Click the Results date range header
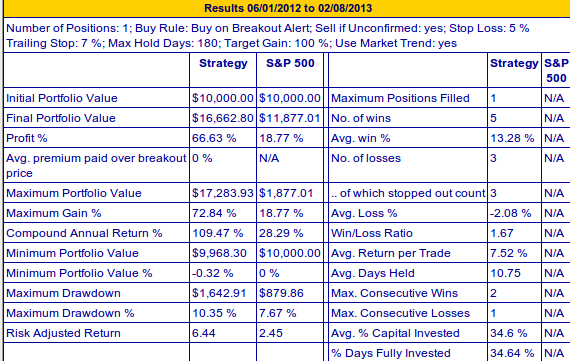Image resolution: width=570 pixels, height=361 pixels. click(x=288, y=8)
